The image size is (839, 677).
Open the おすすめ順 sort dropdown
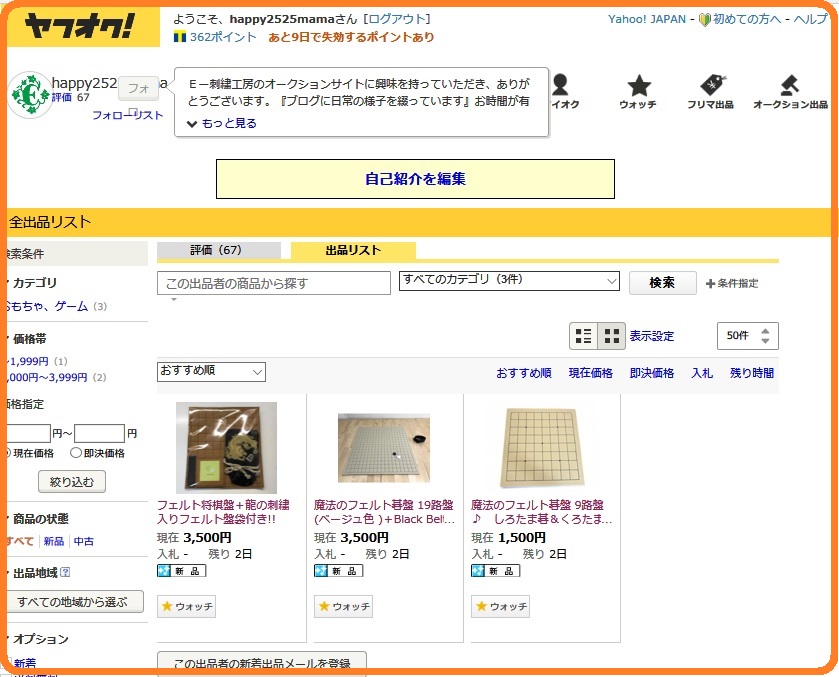pos(211,371)
